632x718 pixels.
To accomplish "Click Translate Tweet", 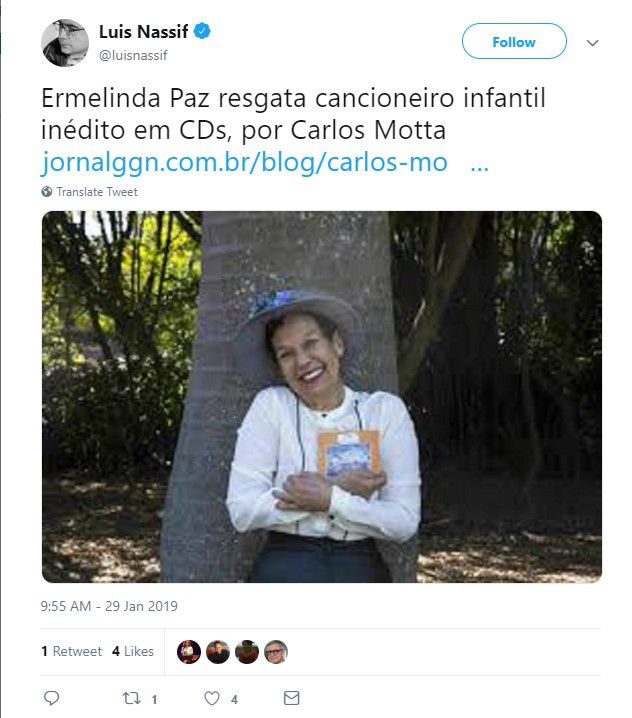I will click(x=97, y=192).
